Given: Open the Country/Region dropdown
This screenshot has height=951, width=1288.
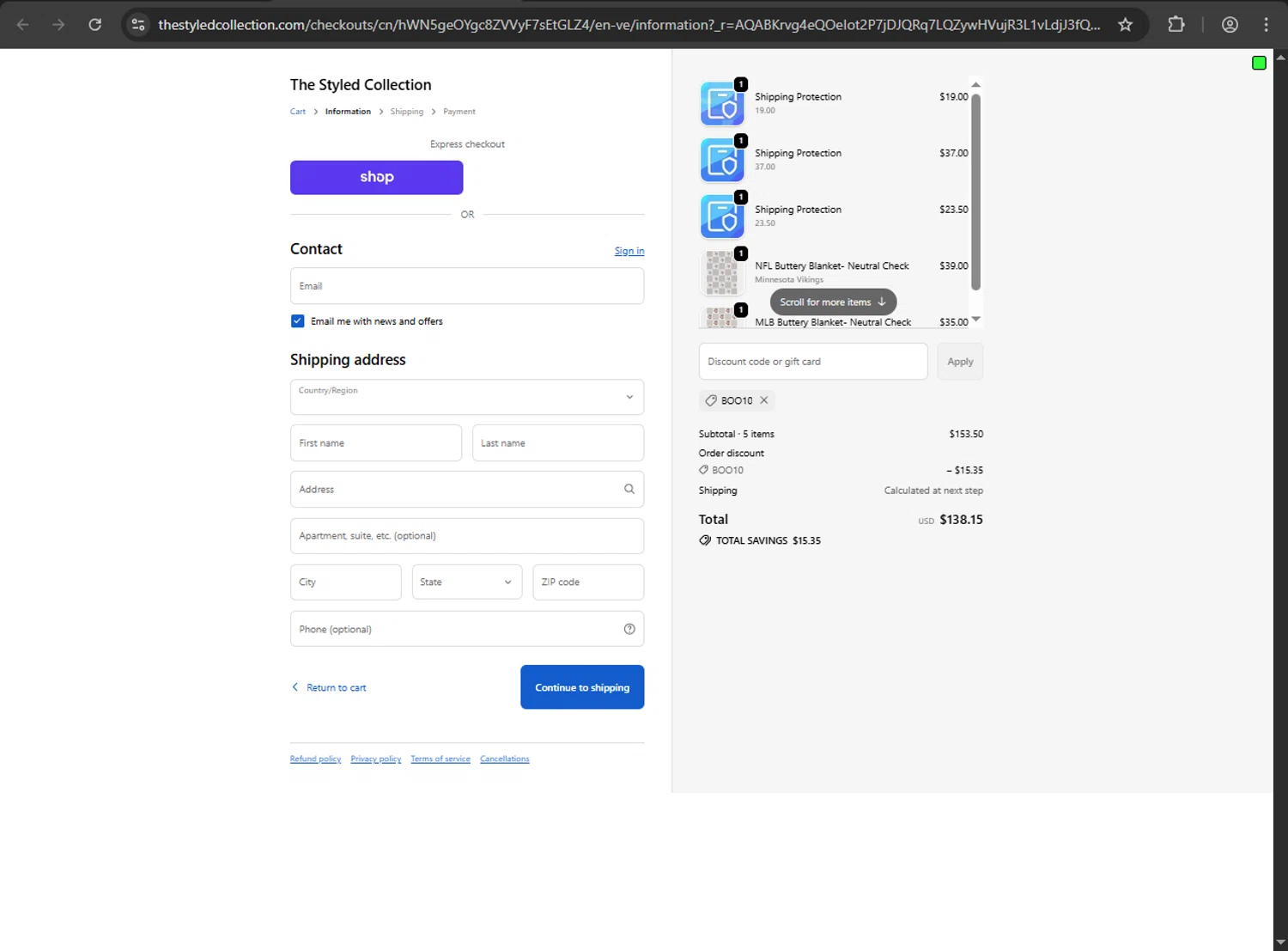Looking at the screenshot, I should click(x=467, y=397).
